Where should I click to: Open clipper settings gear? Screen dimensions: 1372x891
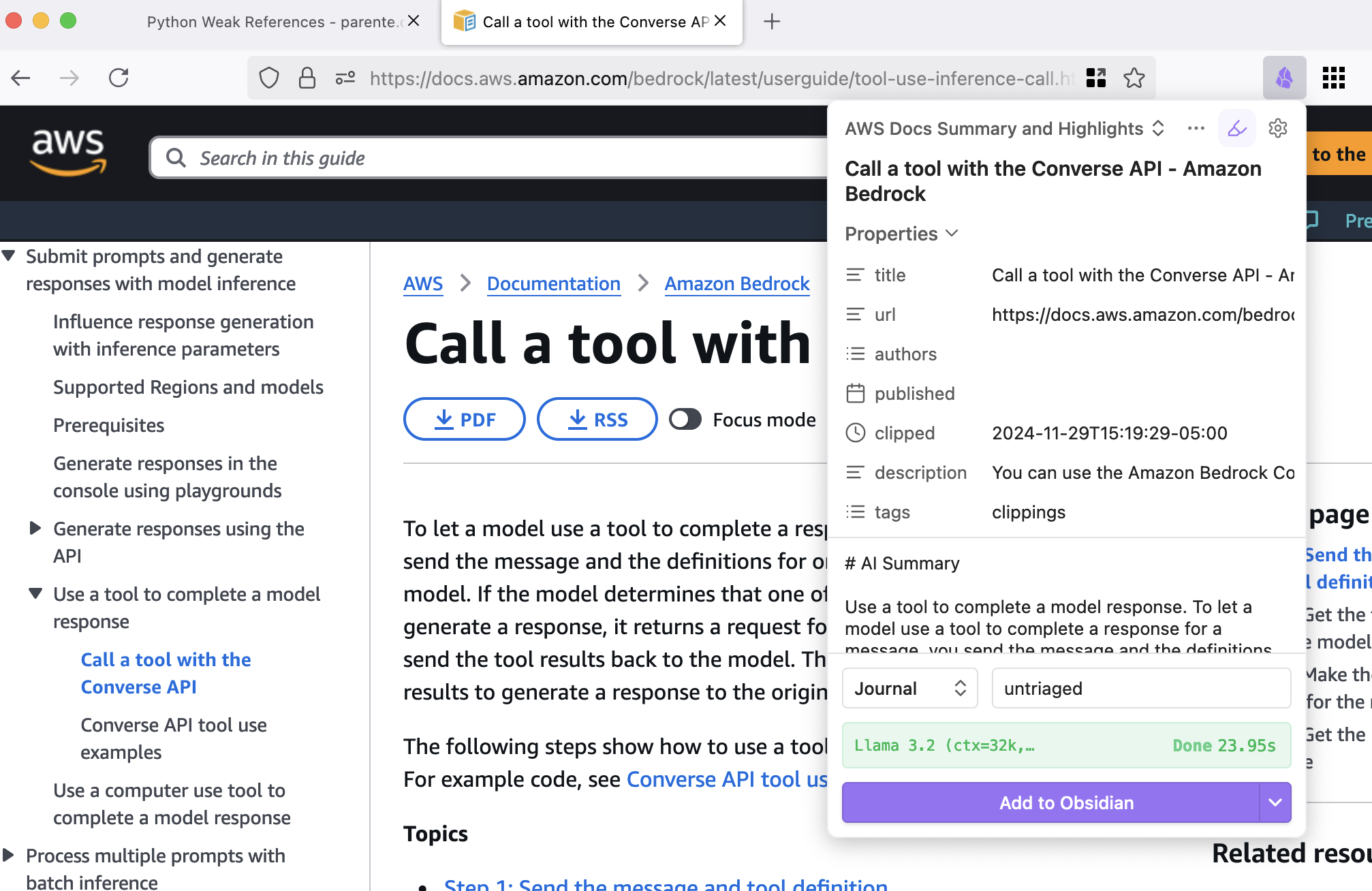point(1278,128)
